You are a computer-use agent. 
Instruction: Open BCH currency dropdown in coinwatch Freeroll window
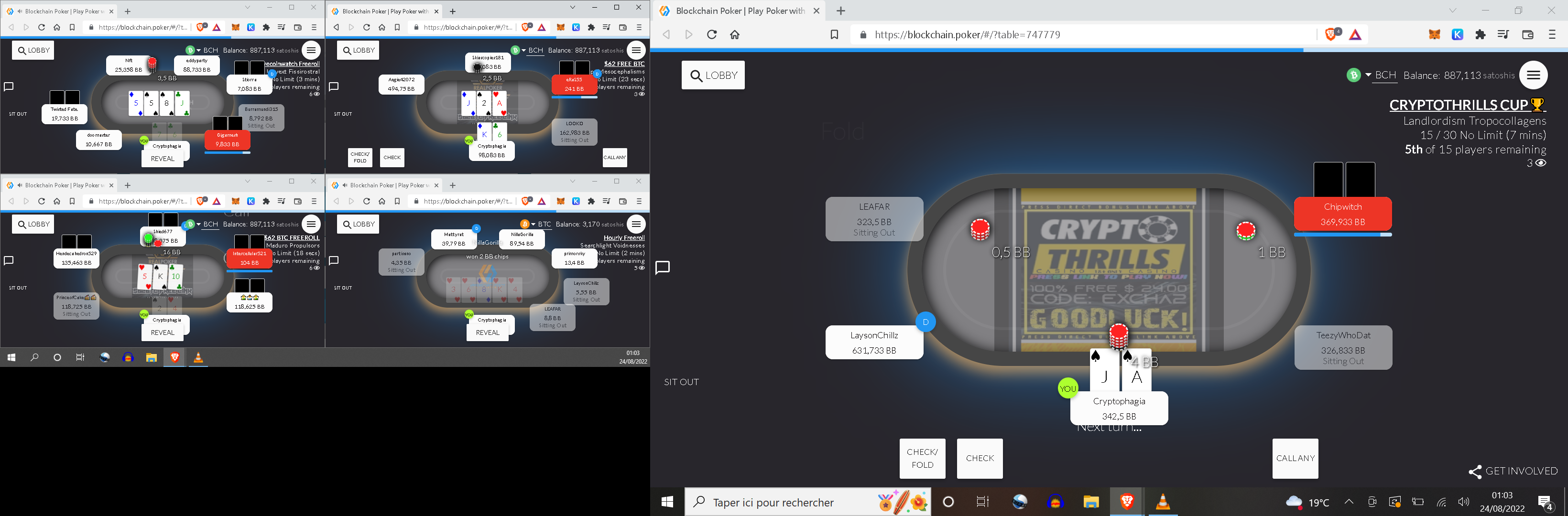[207, 51]
